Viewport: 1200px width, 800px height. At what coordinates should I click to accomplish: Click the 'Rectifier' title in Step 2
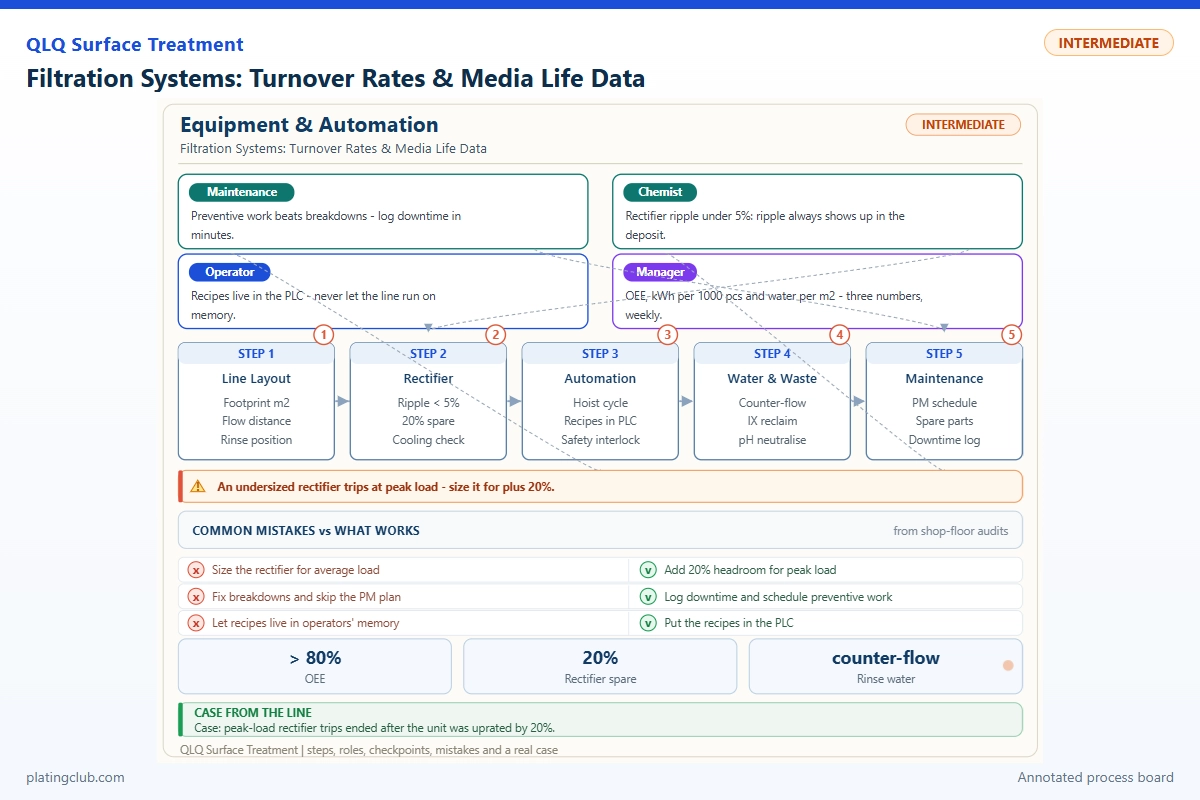click(428, 379)
